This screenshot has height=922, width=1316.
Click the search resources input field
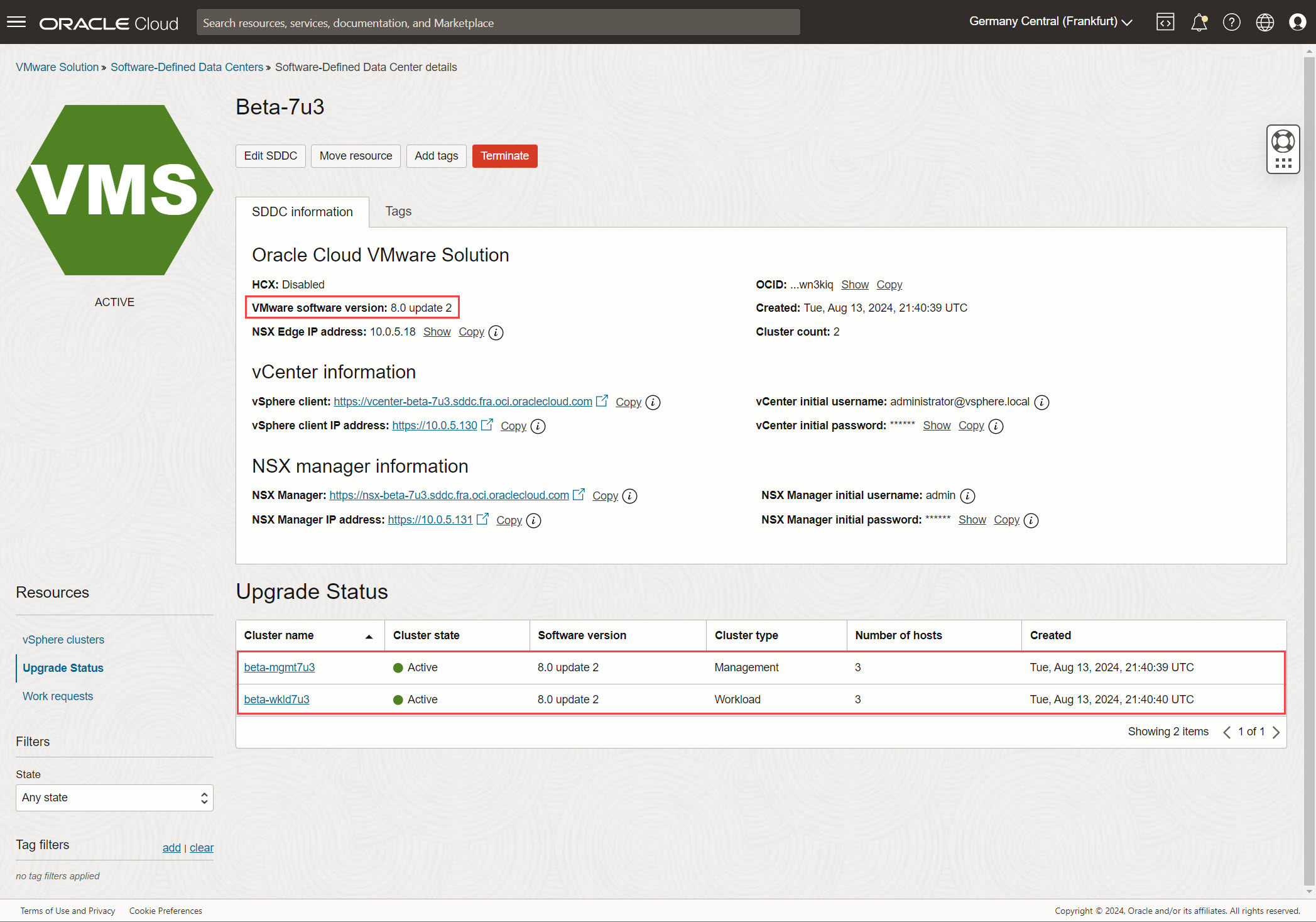pos(498,23)
